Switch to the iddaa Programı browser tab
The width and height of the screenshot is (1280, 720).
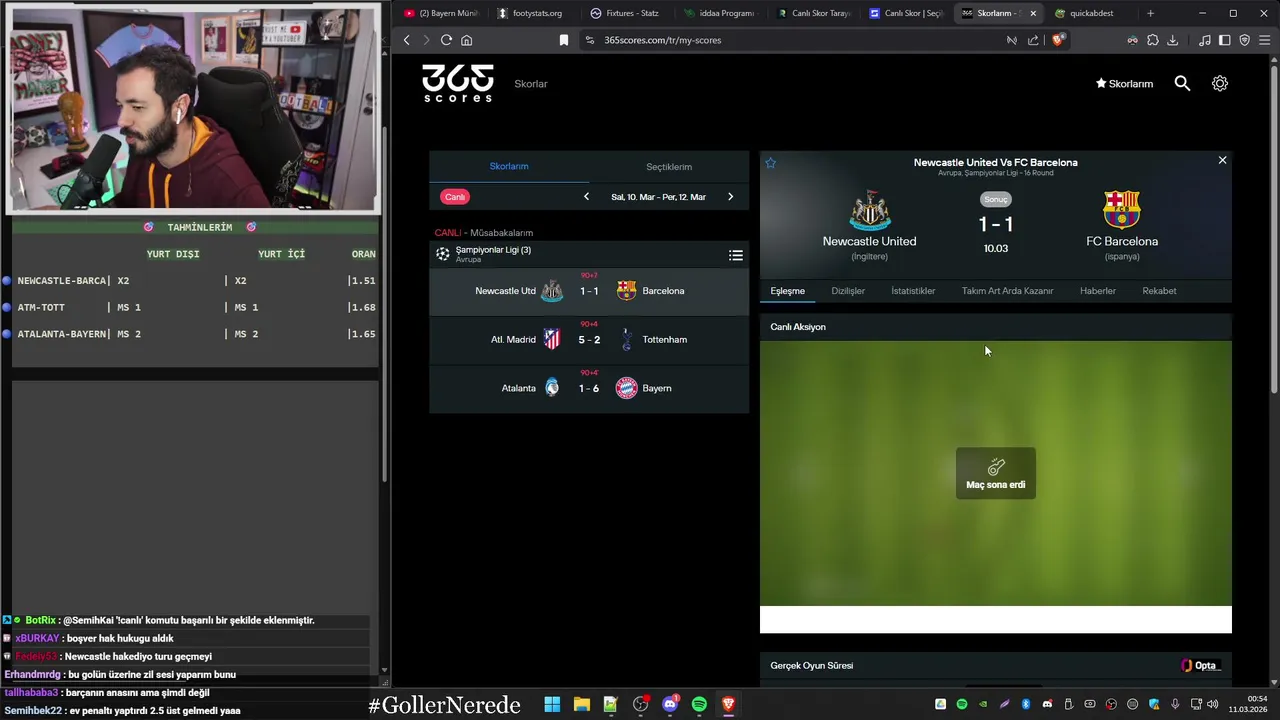719,13
